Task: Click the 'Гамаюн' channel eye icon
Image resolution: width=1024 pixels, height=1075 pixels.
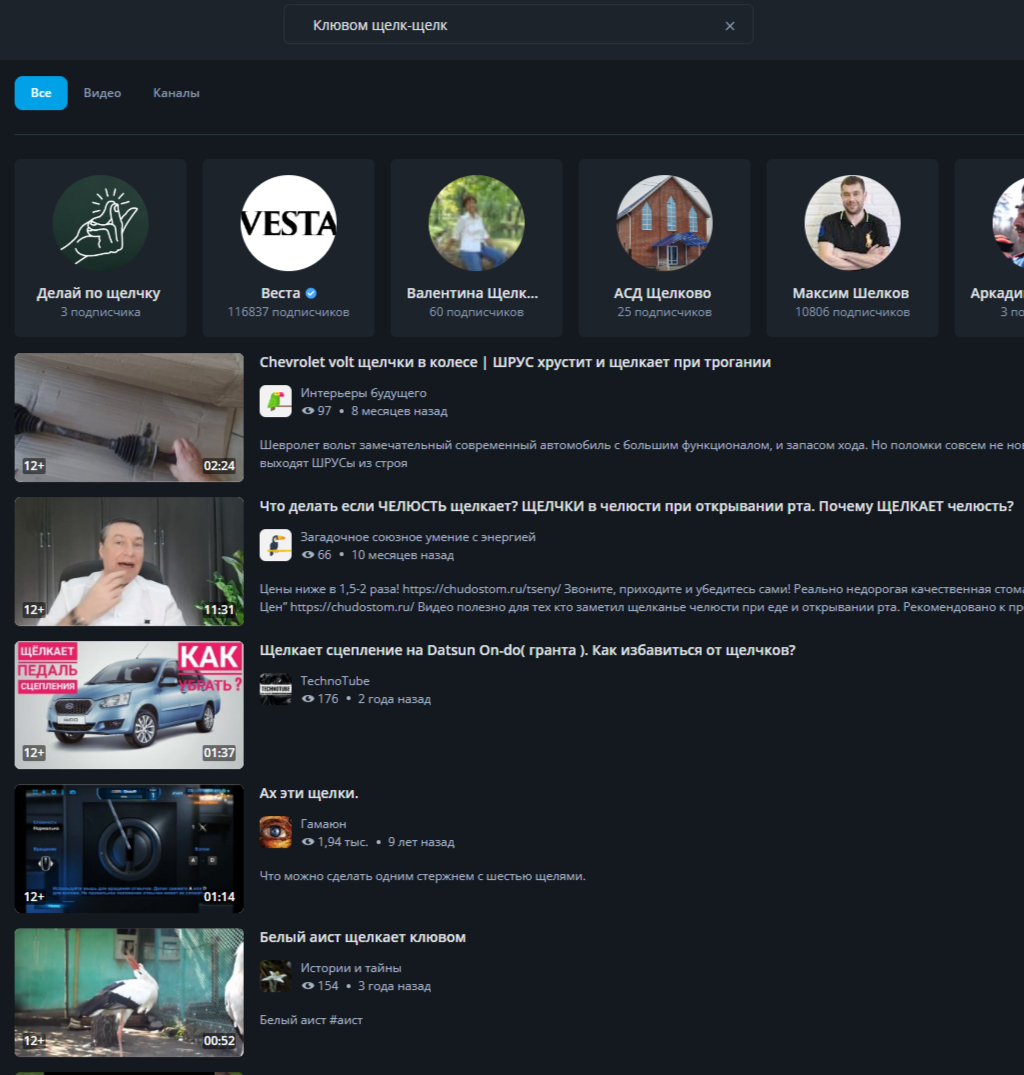Action: 276,832
